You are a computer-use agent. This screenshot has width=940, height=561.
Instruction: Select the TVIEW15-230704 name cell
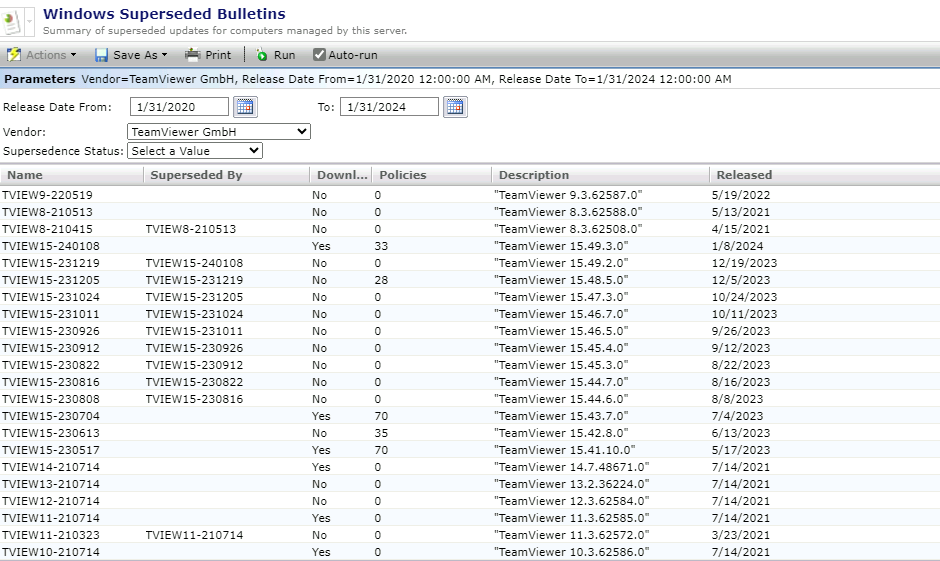click(51, 416)
